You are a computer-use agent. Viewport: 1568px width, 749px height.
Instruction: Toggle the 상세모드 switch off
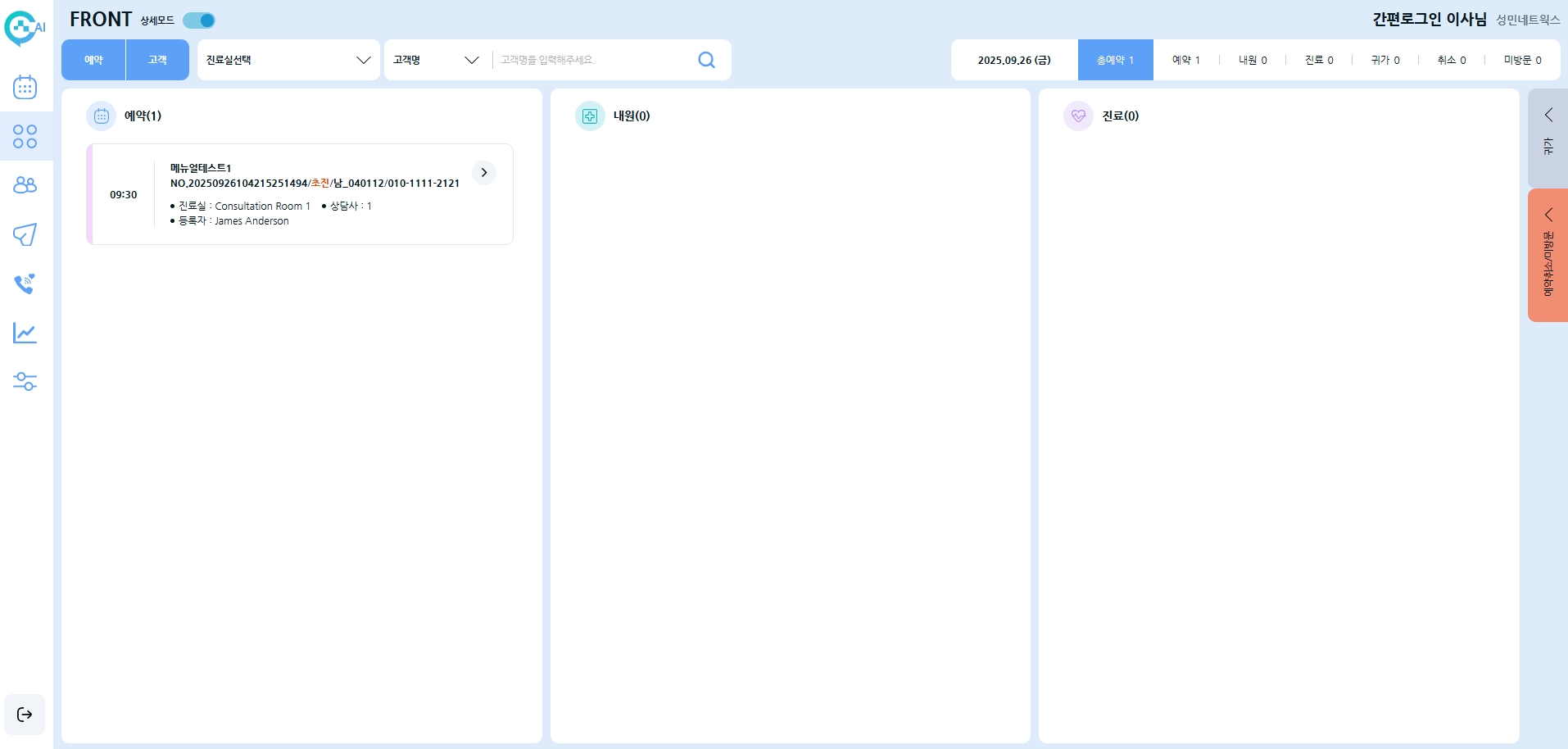[199, 20]
